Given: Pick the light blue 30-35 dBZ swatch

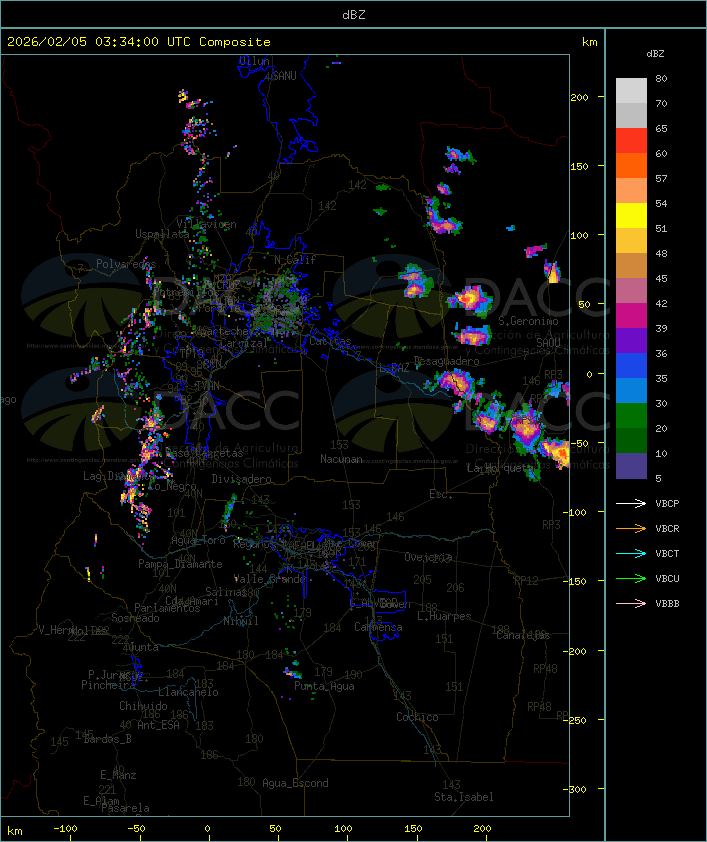Looking at the screenshot, I should pyautogui.click(x=631, y=390).
